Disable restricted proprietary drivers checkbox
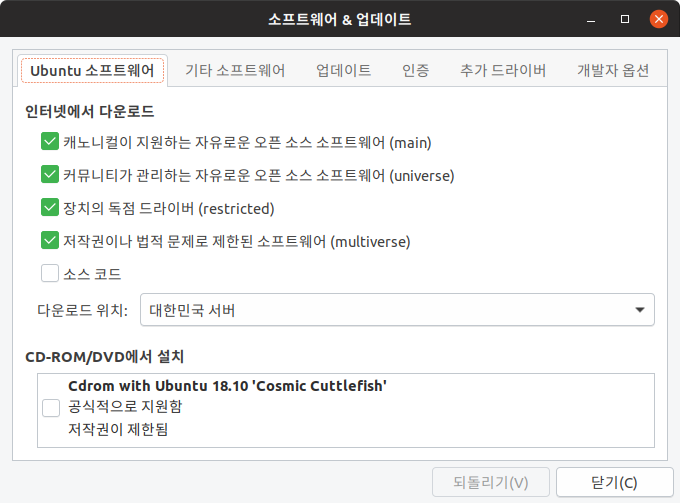The image size is (680, 503). 50,208
